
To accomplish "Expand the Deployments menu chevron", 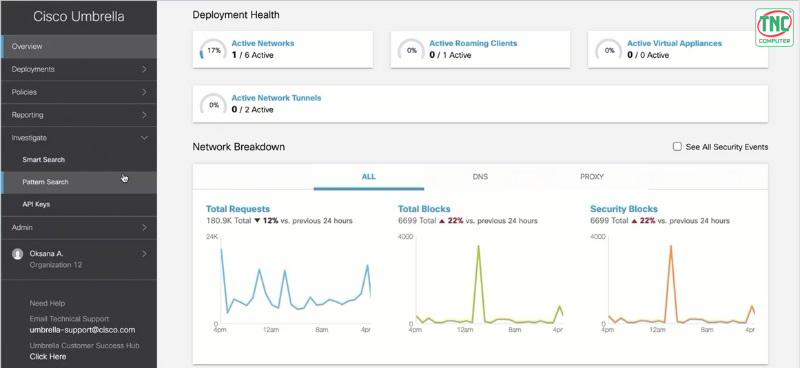I will 144,69.
